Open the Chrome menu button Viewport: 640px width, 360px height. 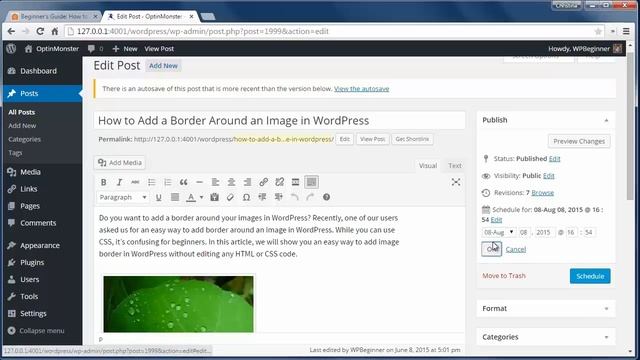[627, 31]
